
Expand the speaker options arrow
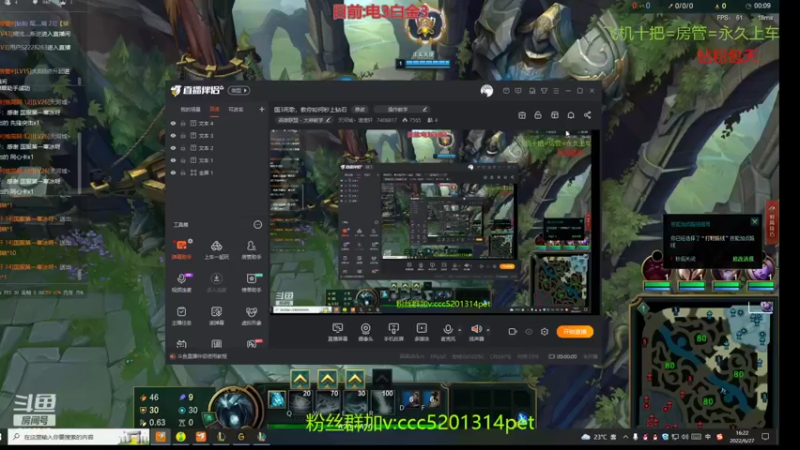pos(488,330)
